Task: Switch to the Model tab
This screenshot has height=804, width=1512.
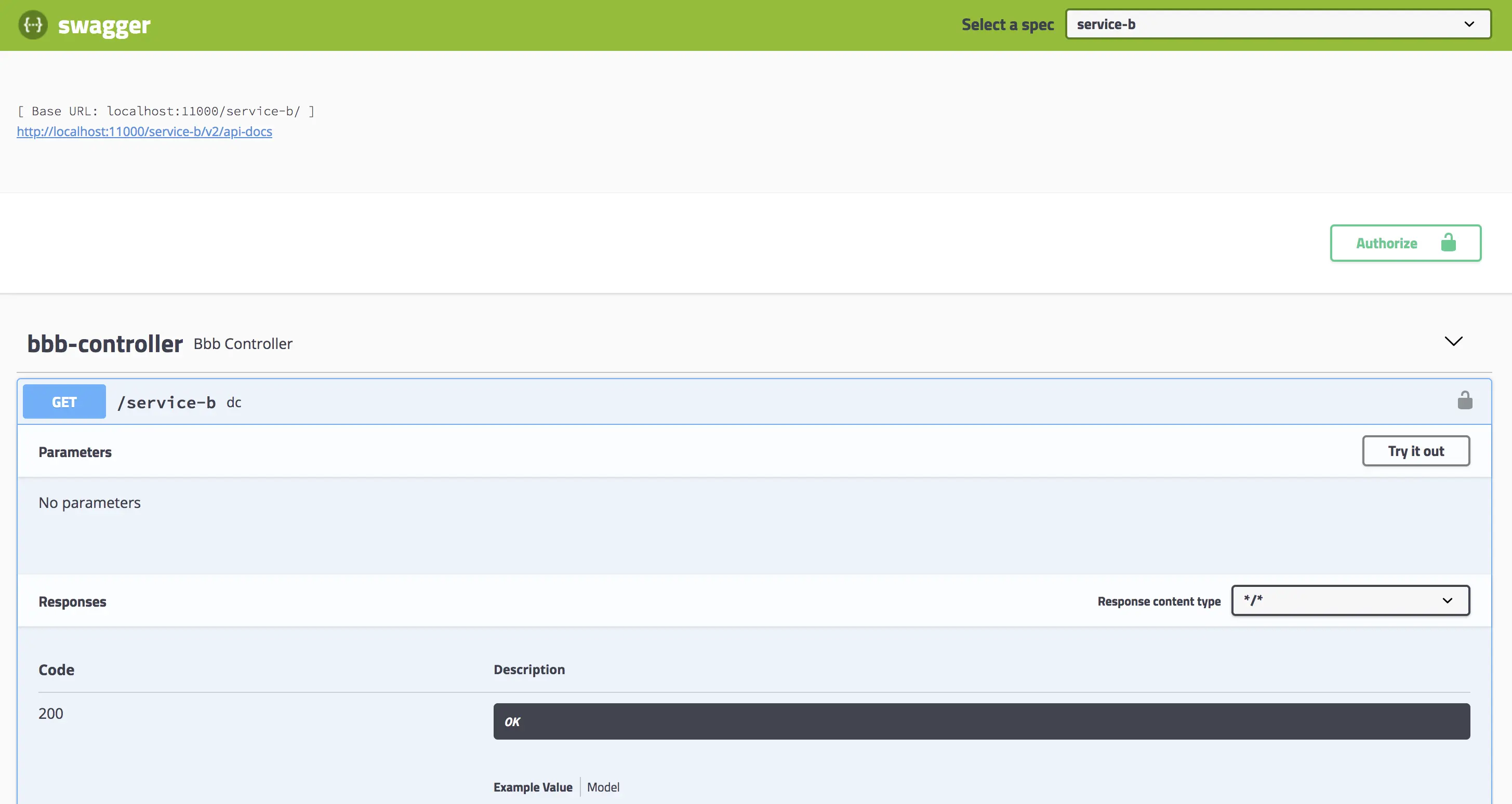Action: 603,787
